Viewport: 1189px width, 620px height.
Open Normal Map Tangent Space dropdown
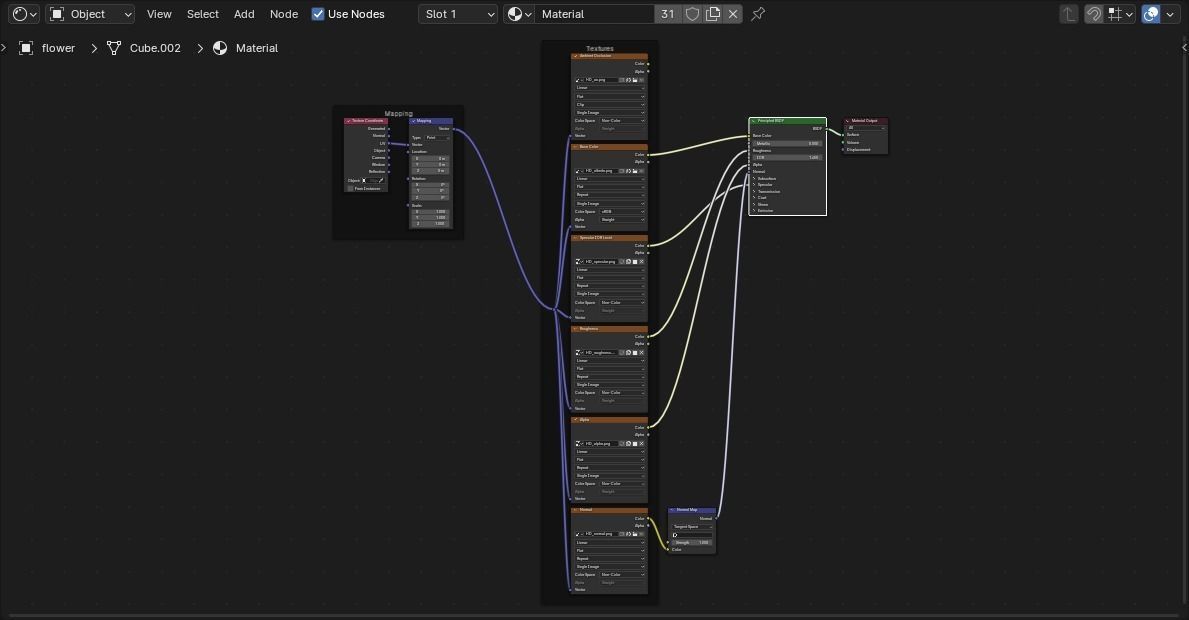point(692,526)
